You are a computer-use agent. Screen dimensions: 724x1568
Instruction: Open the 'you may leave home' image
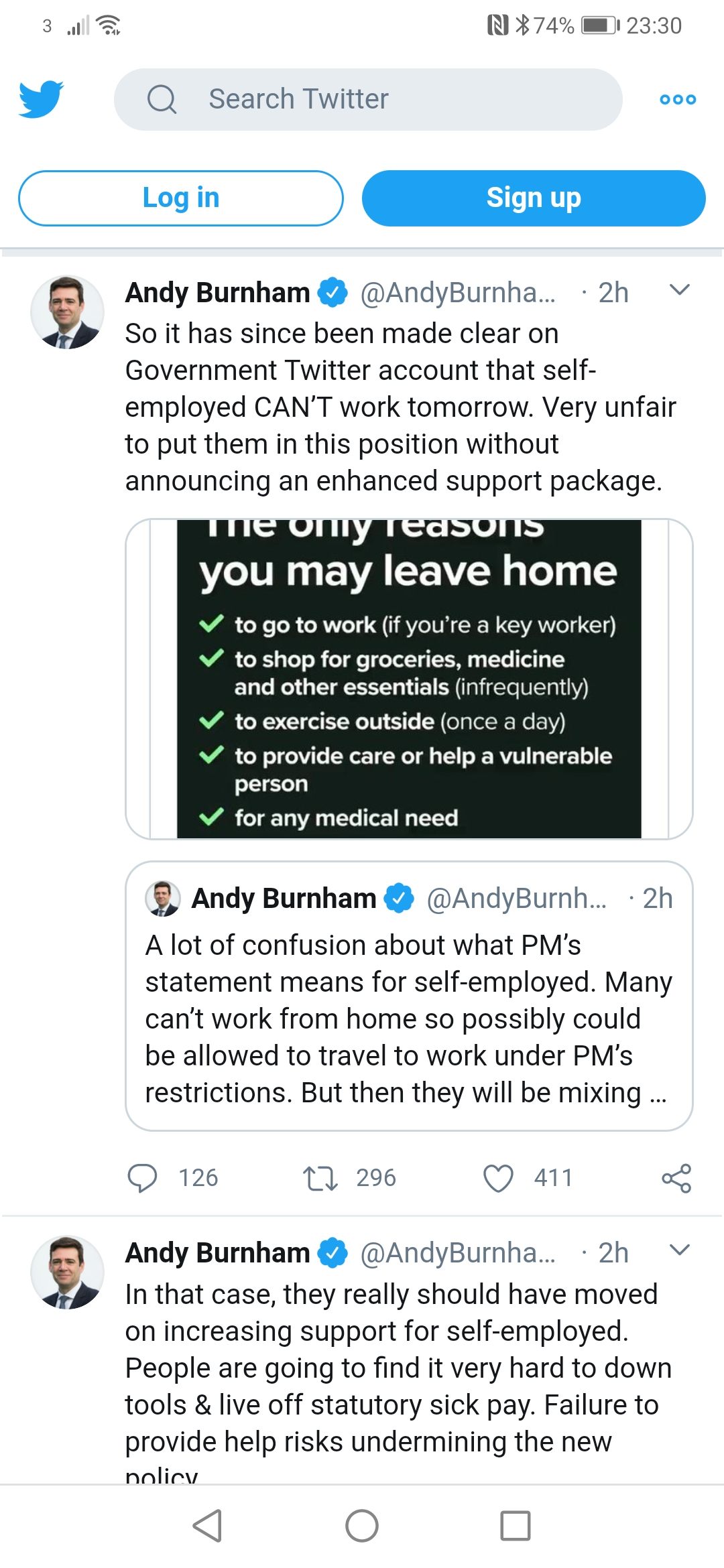coord(409,679)
